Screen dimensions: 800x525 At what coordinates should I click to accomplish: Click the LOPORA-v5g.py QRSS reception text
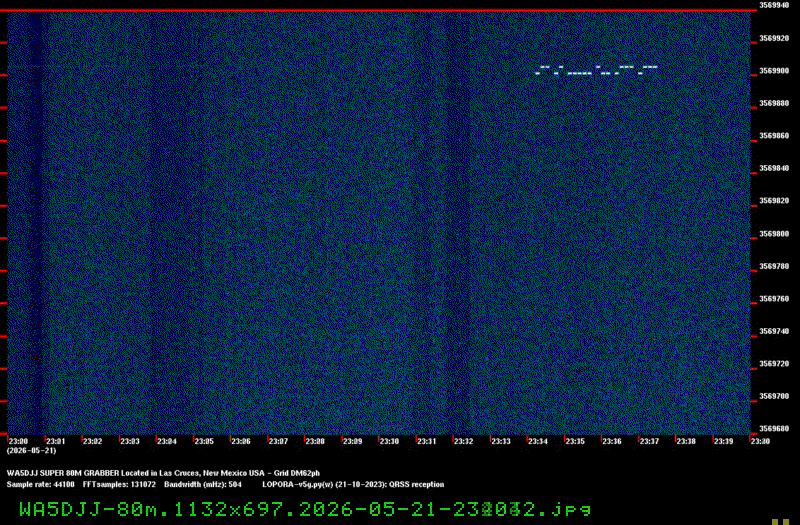[353, 484]
